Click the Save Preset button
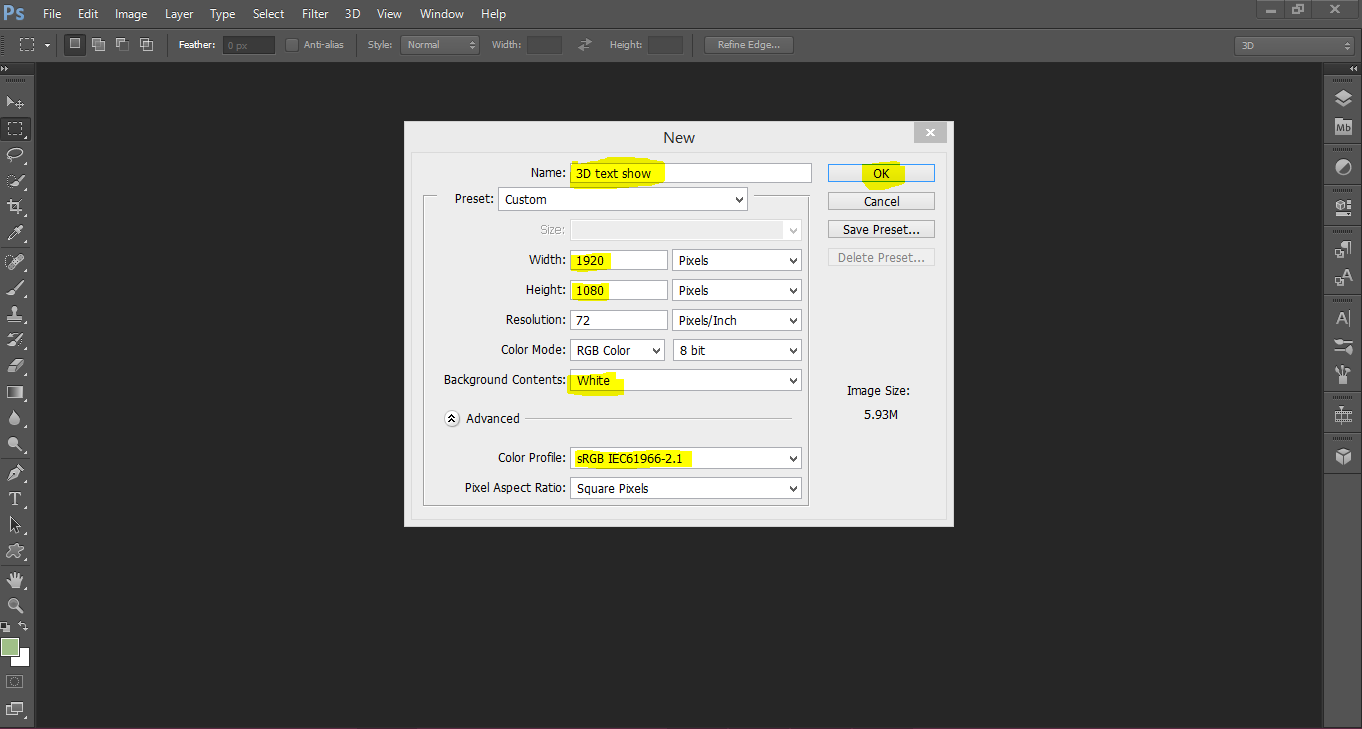 881,229
